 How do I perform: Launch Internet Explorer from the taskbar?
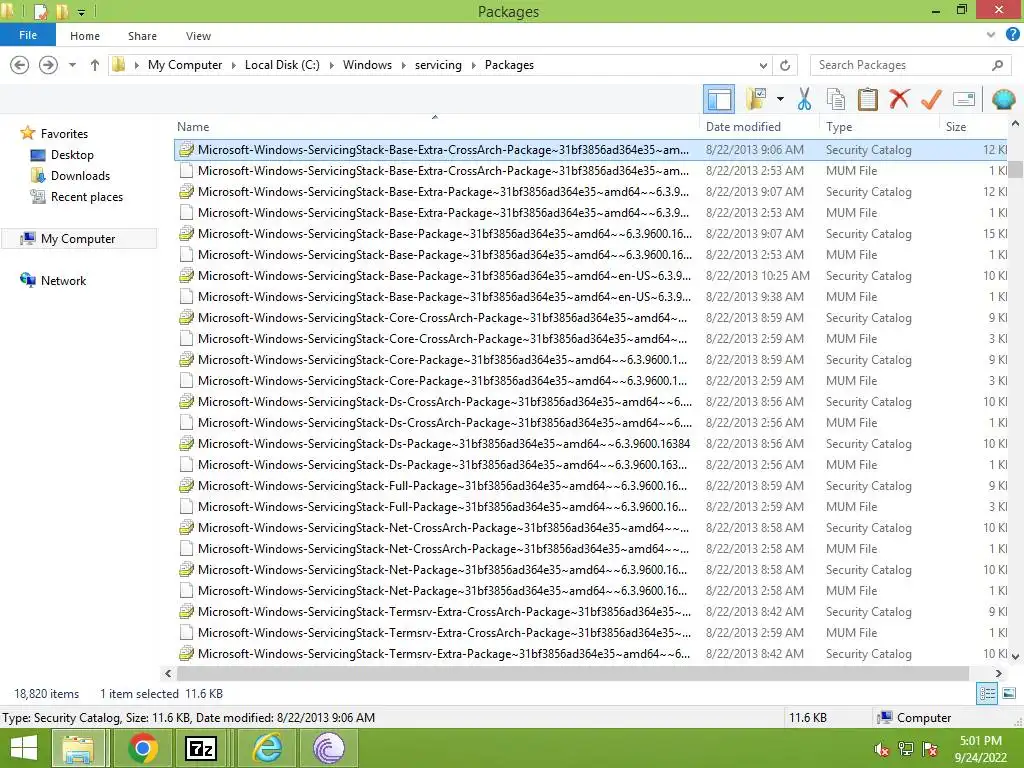(x=268, y=748)
